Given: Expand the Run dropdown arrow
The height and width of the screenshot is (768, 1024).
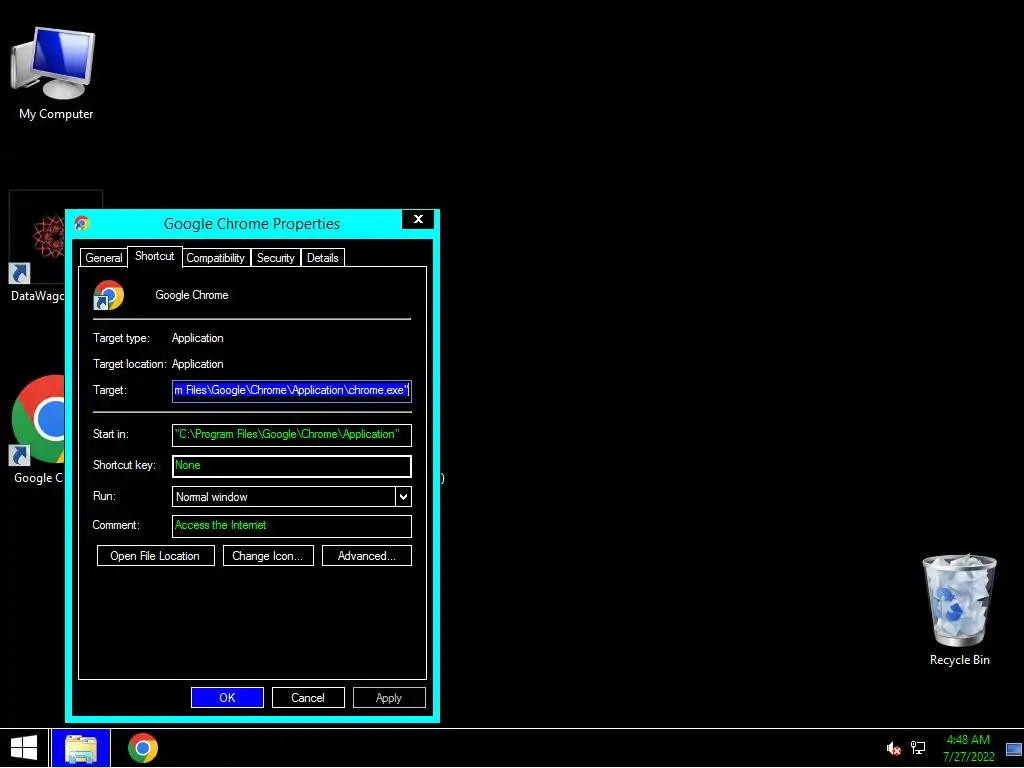Looking at the screenshot, I should pos(404,497).
